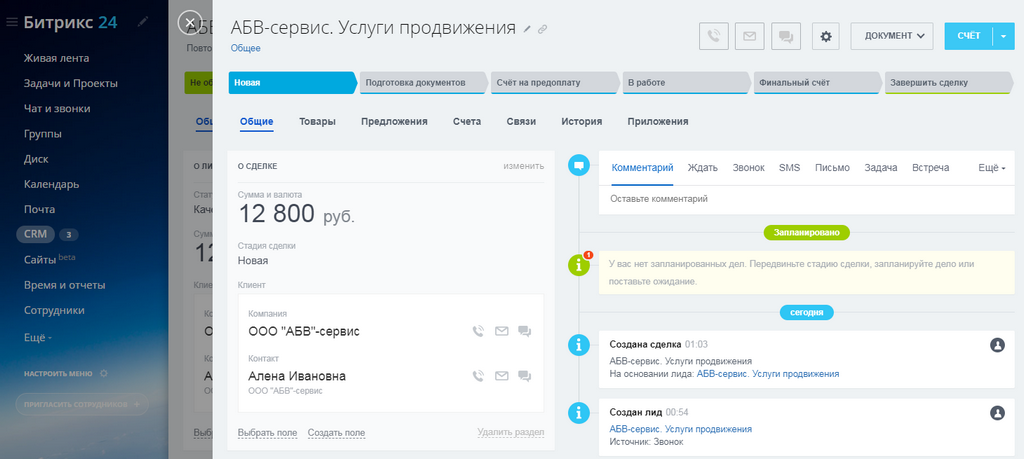Open user avatar on Создана сделка entry
The width and height of the screenshot is (1024, 459).
(997, 345)
